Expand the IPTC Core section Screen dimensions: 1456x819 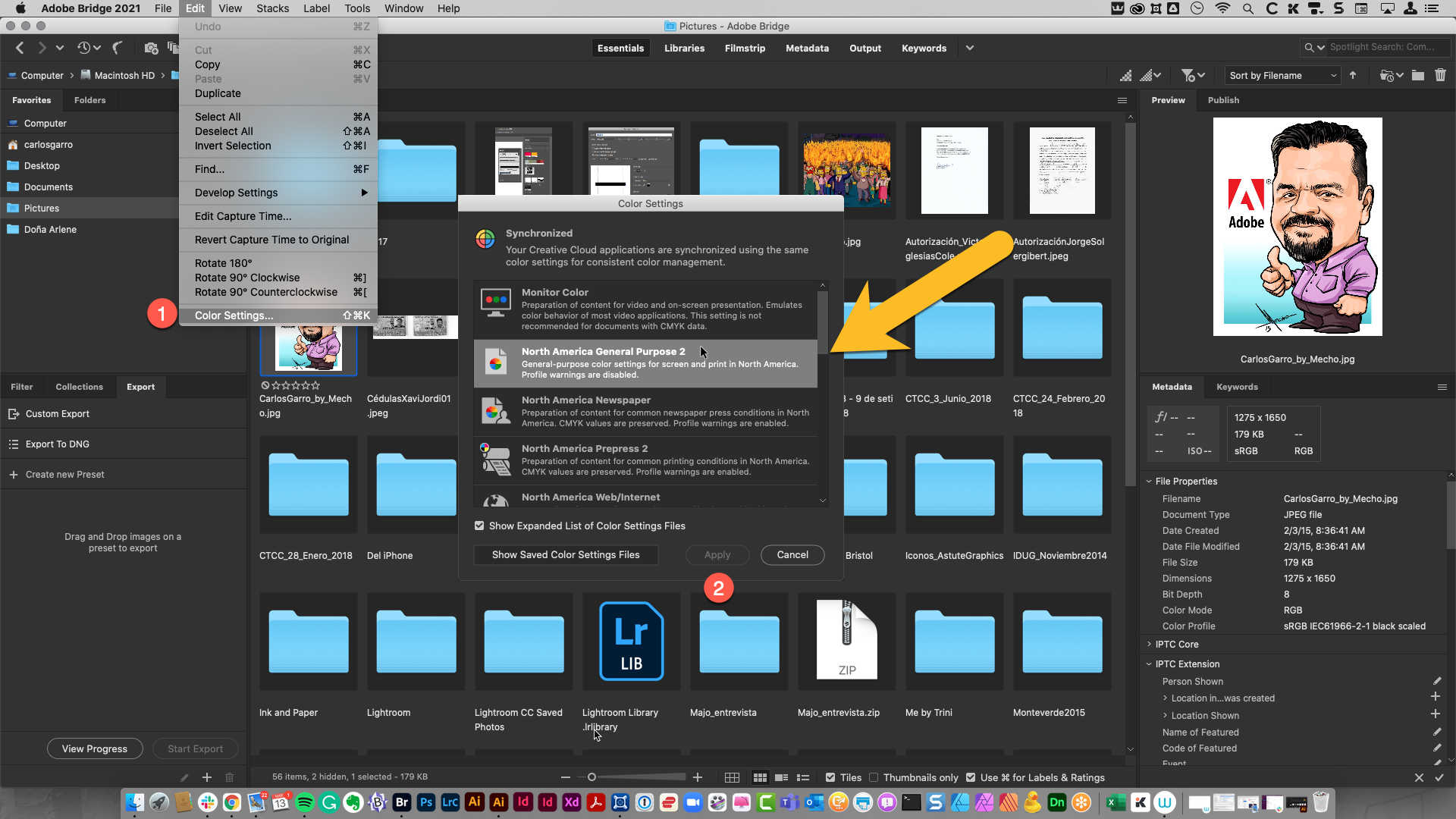(1149, 644)
